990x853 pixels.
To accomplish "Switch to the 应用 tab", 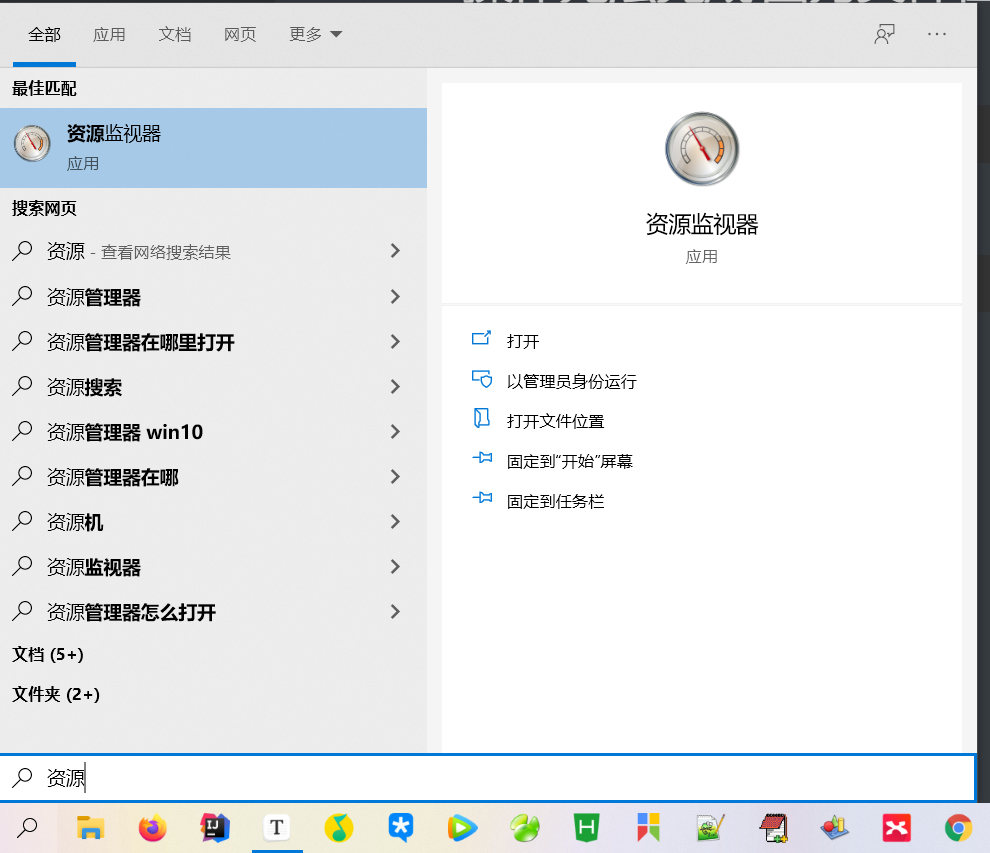I will [x=109, y=33].
